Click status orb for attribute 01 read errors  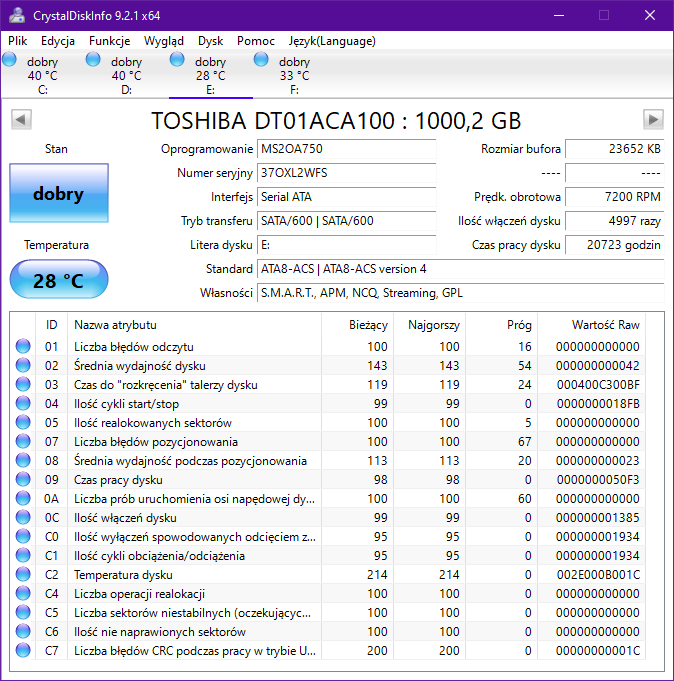pyautogui.click(x=23, y=347)
